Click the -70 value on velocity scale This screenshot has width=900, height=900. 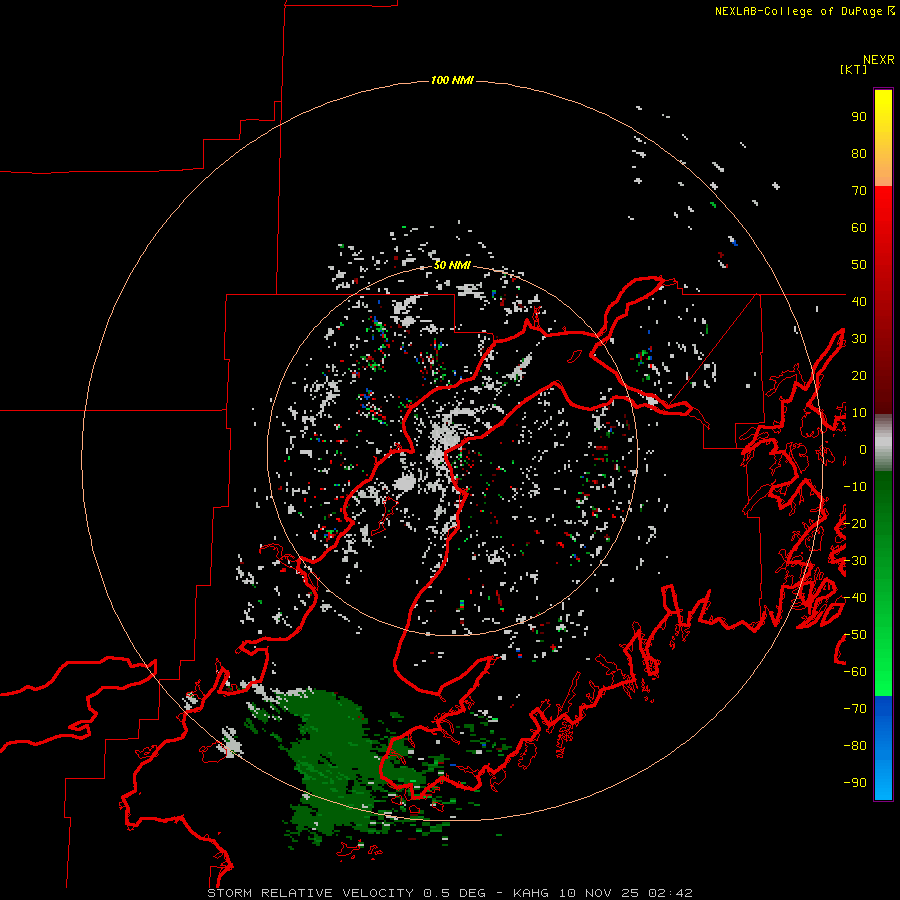pos(855,708)
